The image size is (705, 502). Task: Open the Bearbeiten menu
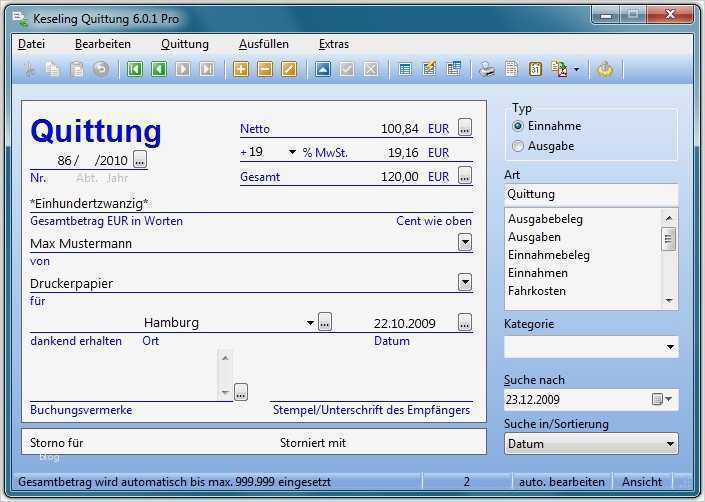(x=103, y=44)
